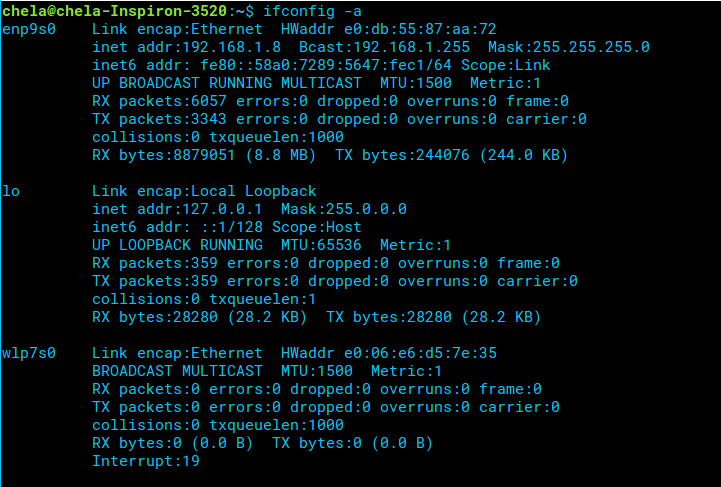Click the inet6 fe80::58a0:7289:5647:fec1/64 address
Viewport: 721px width, 487px height.
[x=326, y=65]
